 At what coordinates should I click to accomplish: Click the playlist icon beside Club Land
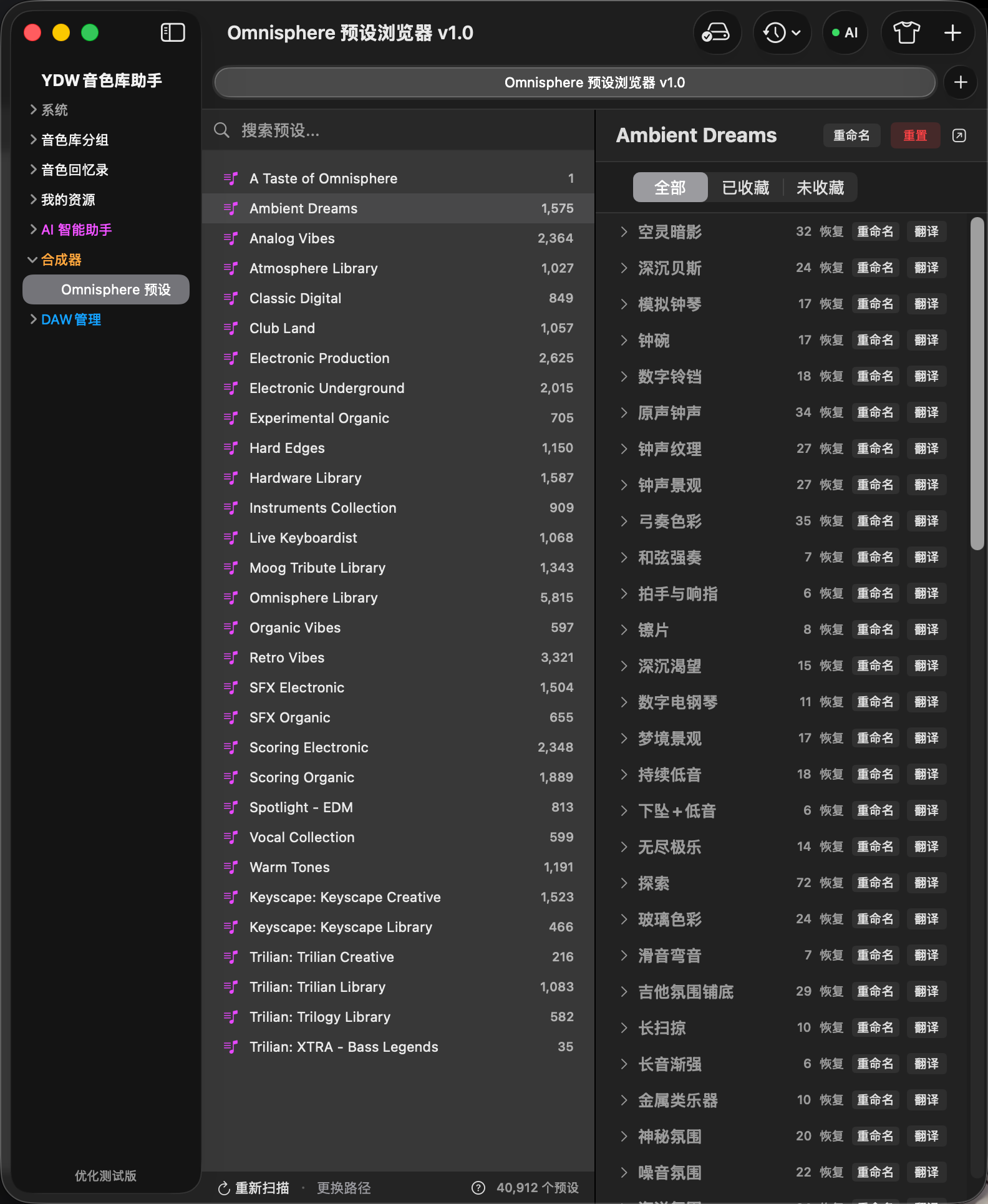click(231, 328)
